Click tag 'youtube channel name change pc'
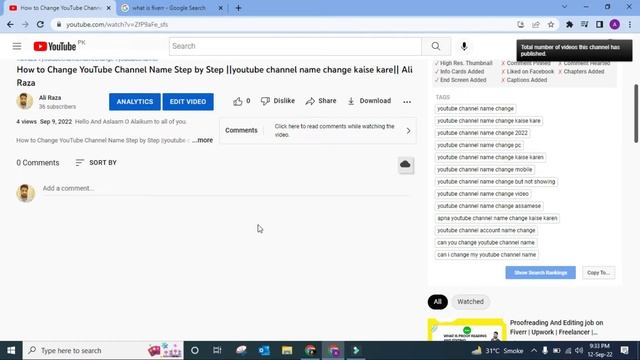 click(479, 145)
